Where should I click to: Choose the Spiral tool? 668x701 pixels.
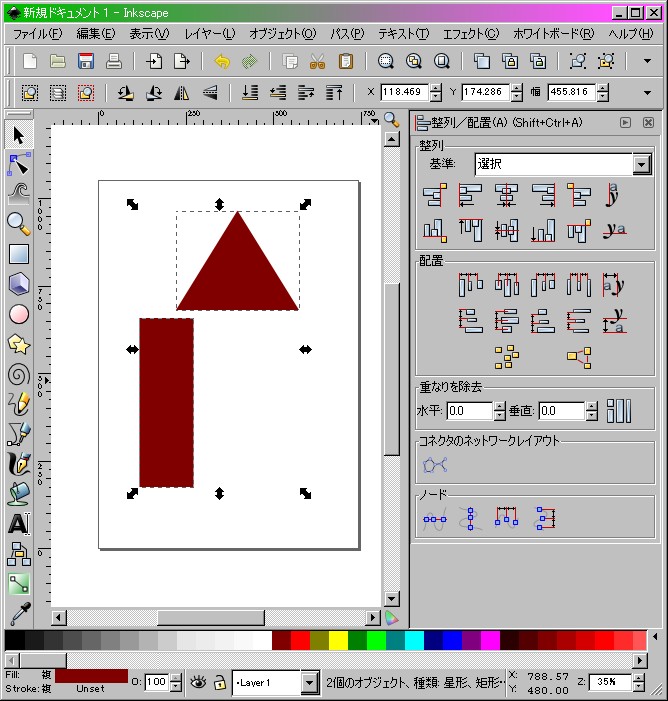tap(19, 375)
